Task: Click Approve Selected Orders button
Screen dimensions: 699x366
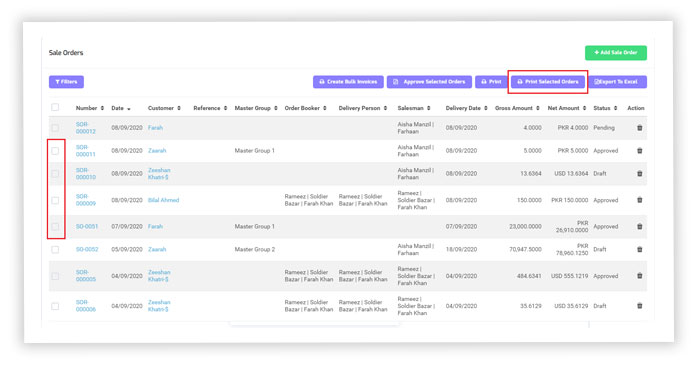Action: point(429,82)
